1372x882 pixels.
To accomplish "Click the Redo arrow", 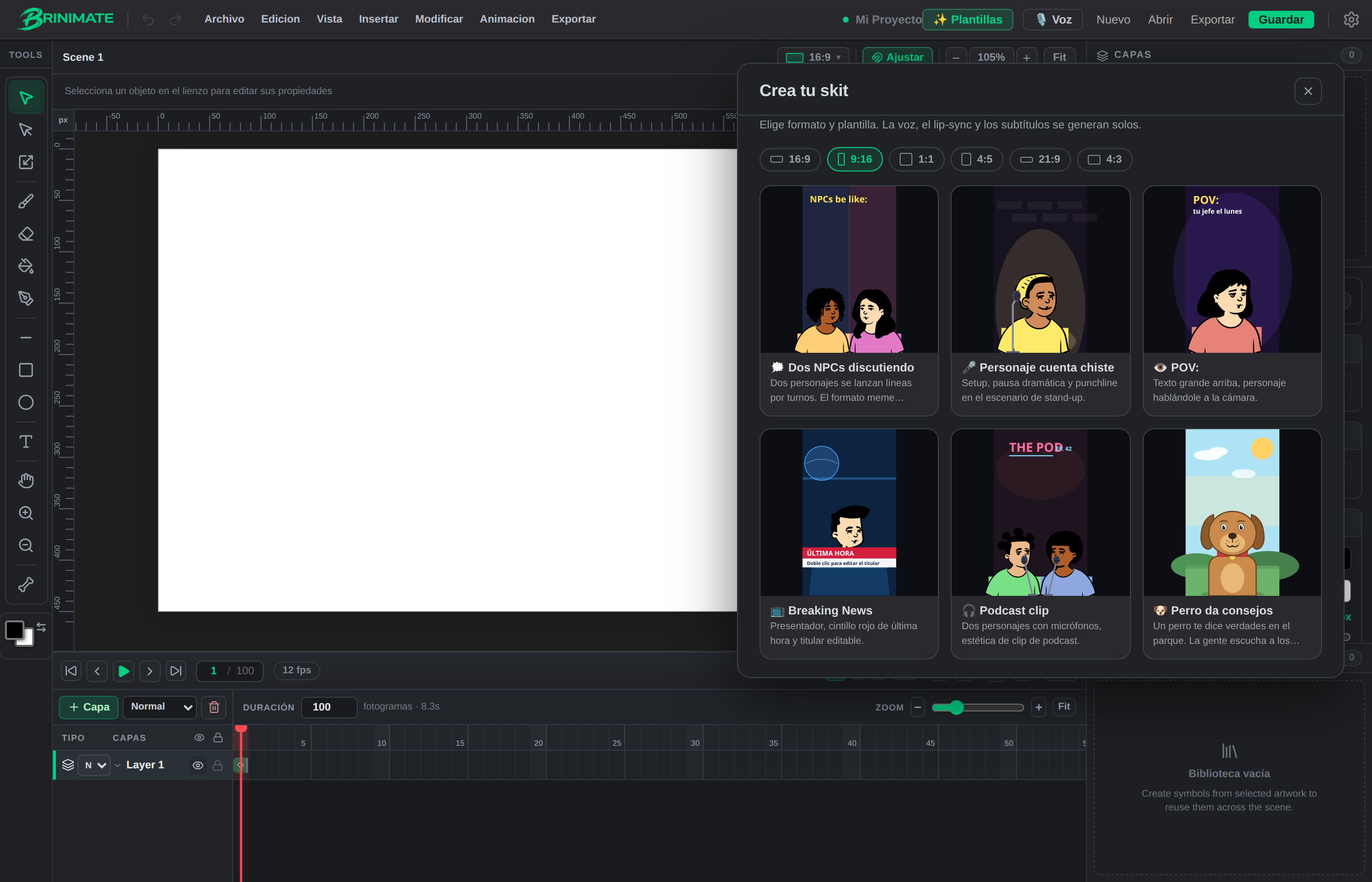I will point(175,20).
